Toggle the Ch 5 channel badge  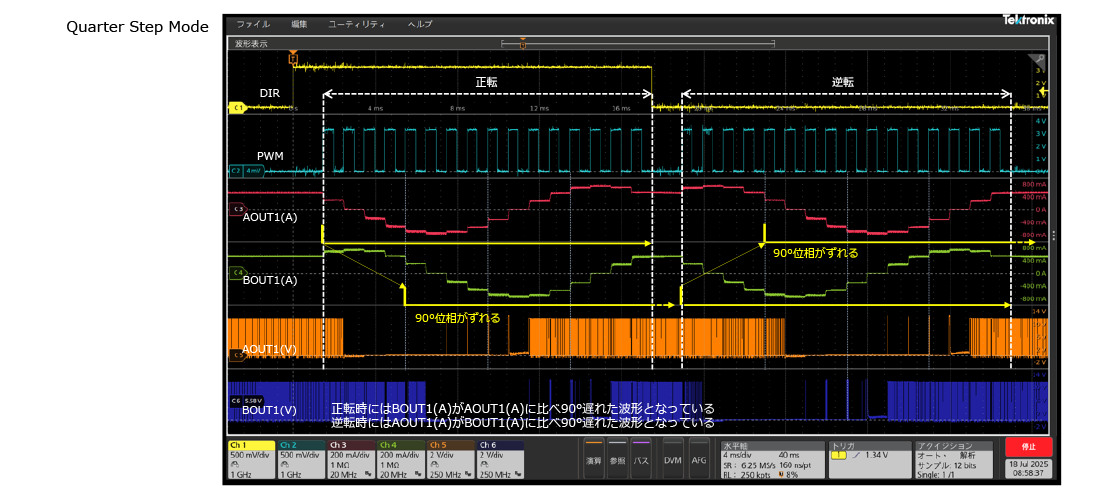pyautogui.click(x=451, y=460)
